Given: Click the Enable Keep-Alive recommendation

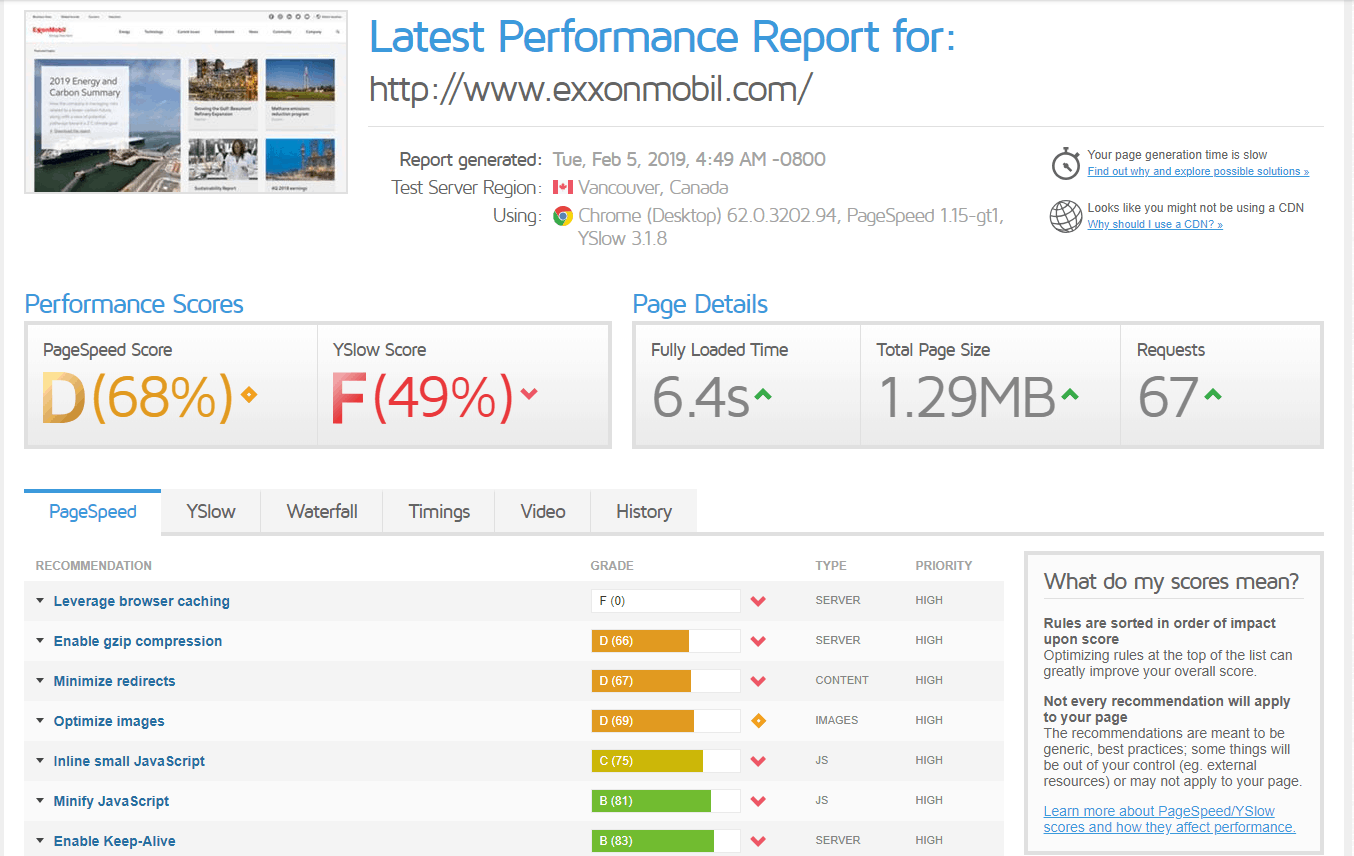Looking at the screenshot, I should (114, 841).
